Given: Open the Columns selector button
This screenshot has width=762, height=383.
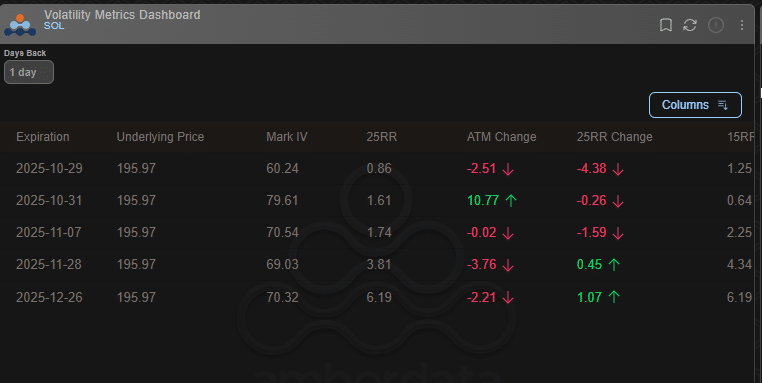Looking at the screenshot, I should click(695, 105).
